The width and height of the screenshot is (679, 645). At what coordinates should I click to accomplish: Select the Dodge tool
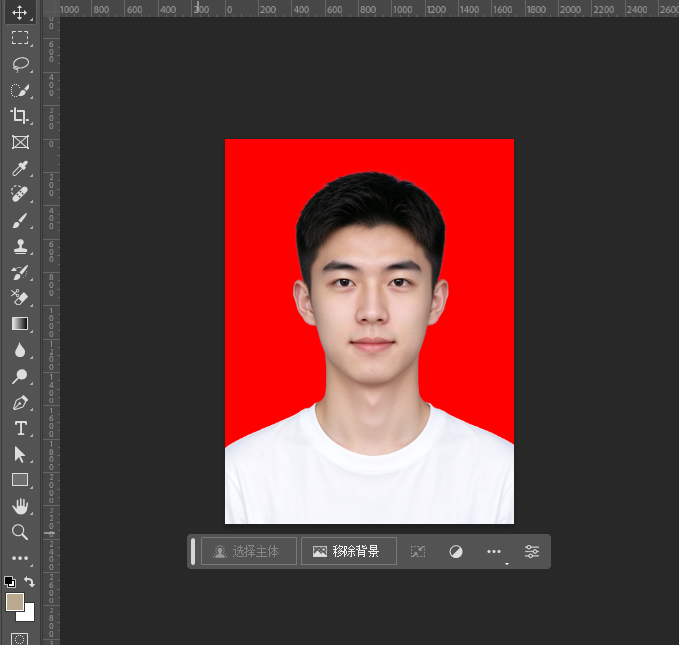[x=20, y=376]
